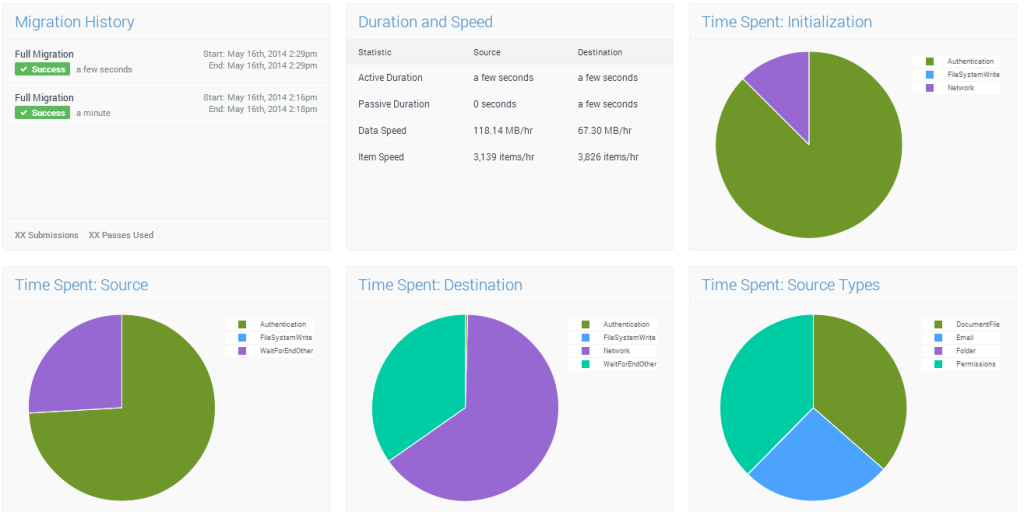Select the Data Speed row
This screenshot has width=1024, height=512.
click(509, 130)
